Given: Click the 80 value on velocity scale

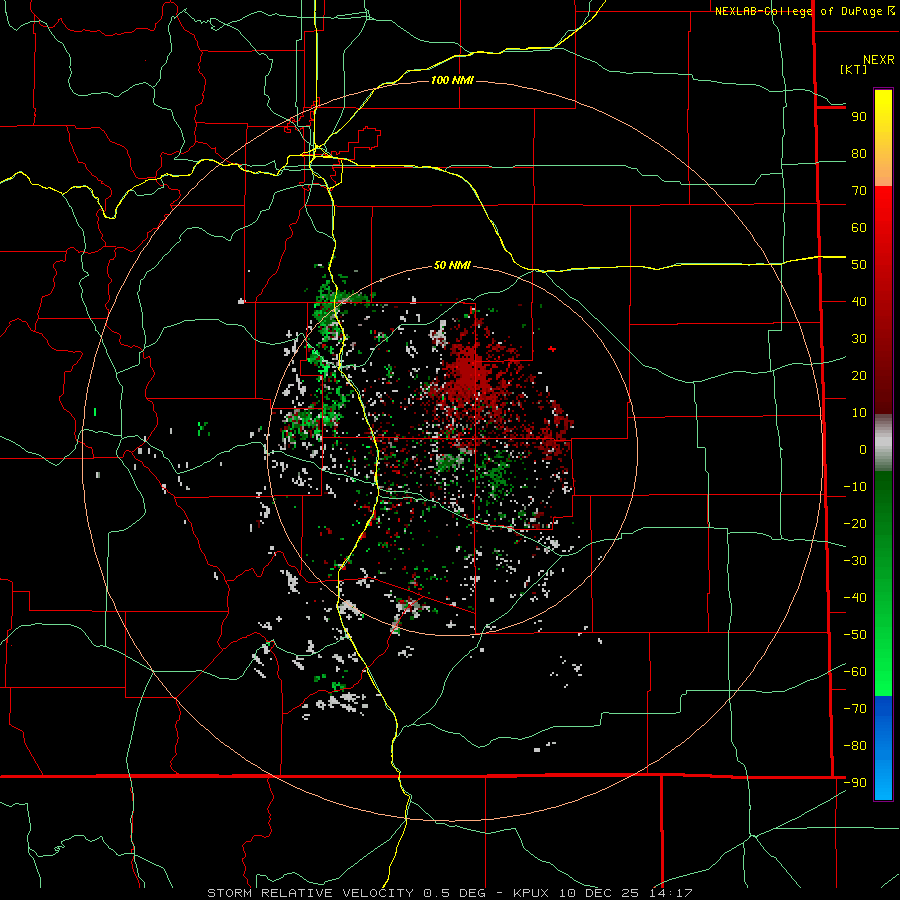Looking at the screenshot, I should (x=859, y=154).
